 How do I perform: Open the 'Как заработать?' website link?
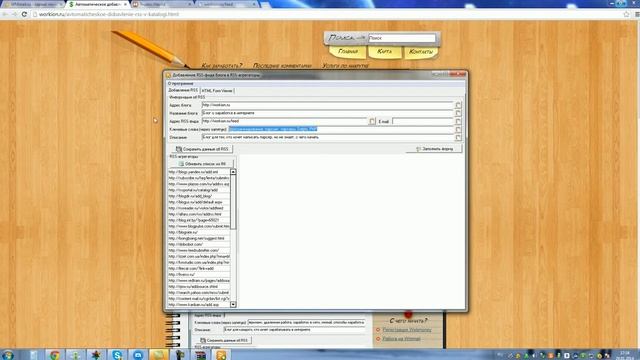pyautogui.click(x=222, y=65)
